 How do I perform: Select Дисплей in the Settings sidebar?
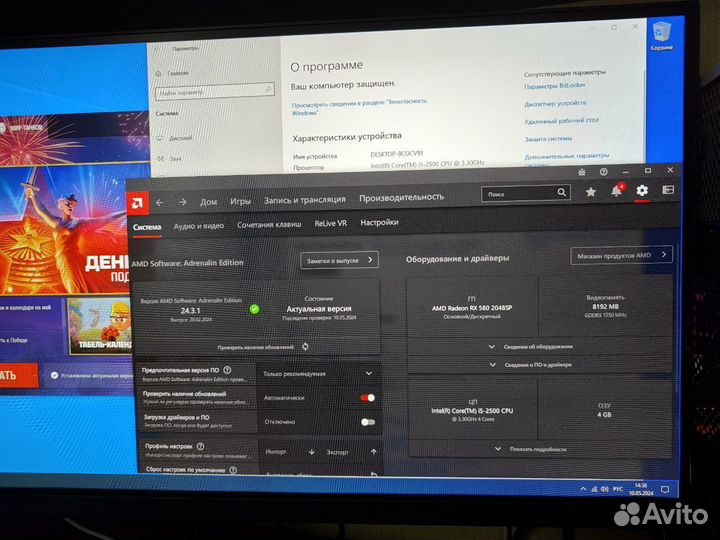180,138
